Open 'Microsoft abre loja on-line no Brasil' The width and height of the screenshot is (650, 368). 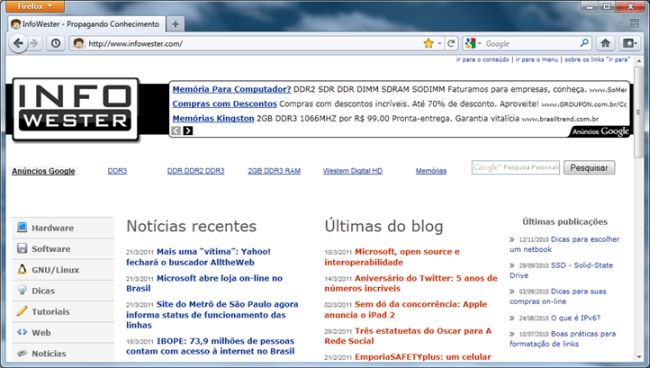[204, 283]
